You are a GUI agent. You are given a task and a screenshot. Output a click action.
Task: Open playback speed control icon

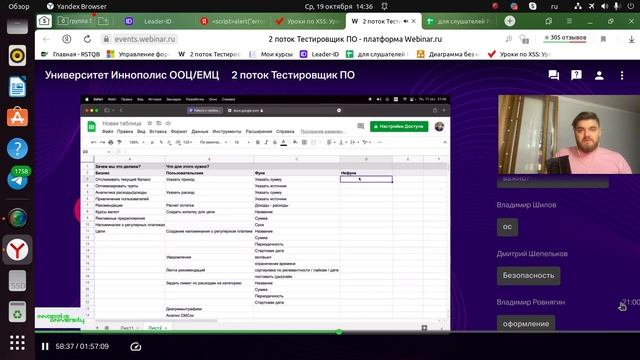(136, 347)
